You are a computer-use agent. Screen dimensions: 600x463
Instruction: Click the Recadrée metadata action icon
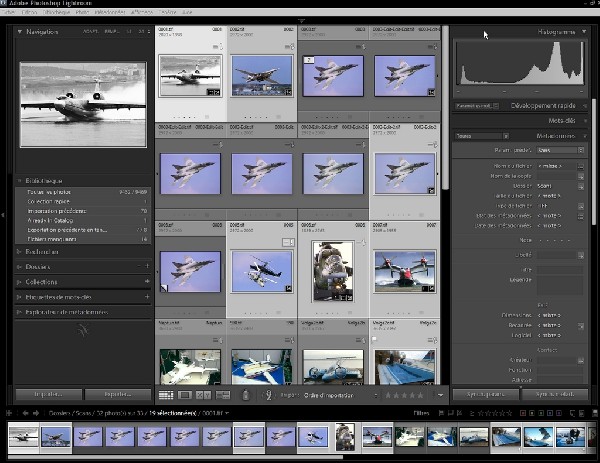[581, 326]
